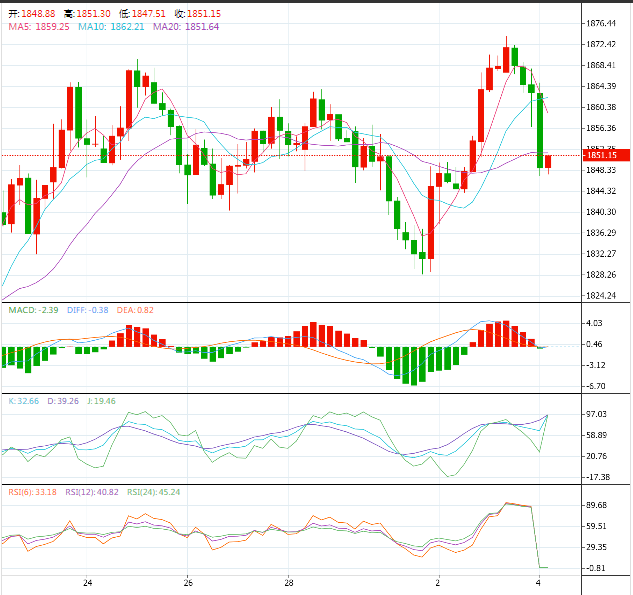Click the DEA: 0.82 indicator label
Viewport: 633px width, 595px height.
coord(135,310)
